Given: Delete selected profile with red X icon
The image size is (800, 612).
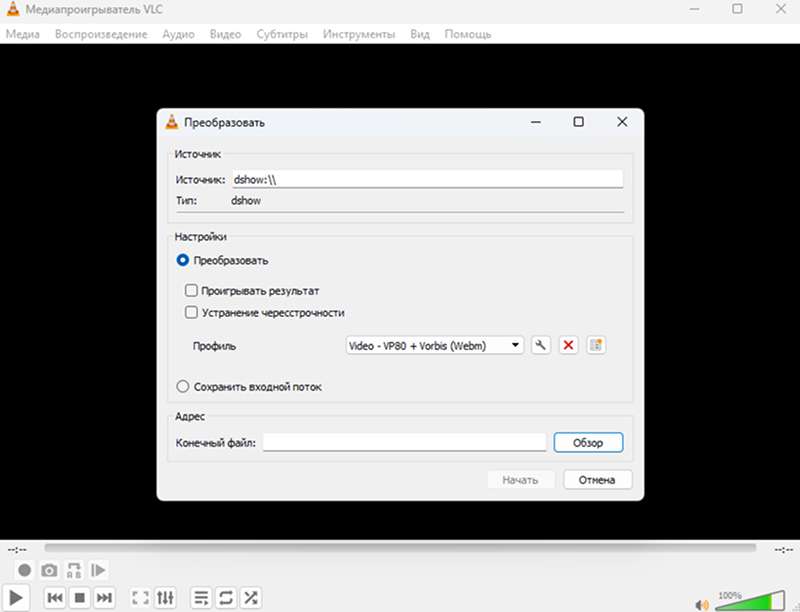Looking at the screenshot, I should (568, 345).
